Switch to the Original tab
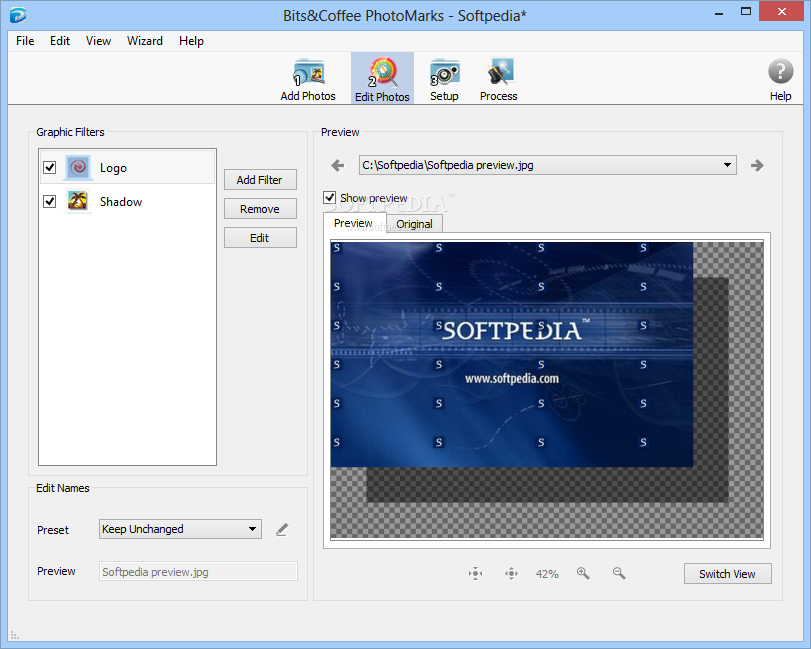This screenshot has height=649, width=811. click(x=414, y=224)
